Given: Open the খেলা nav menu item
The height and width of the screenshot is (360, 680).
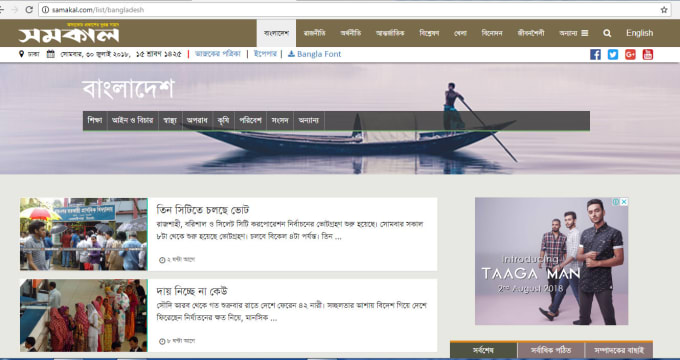Looking at the screenshot, I should (x=460, y=33).
